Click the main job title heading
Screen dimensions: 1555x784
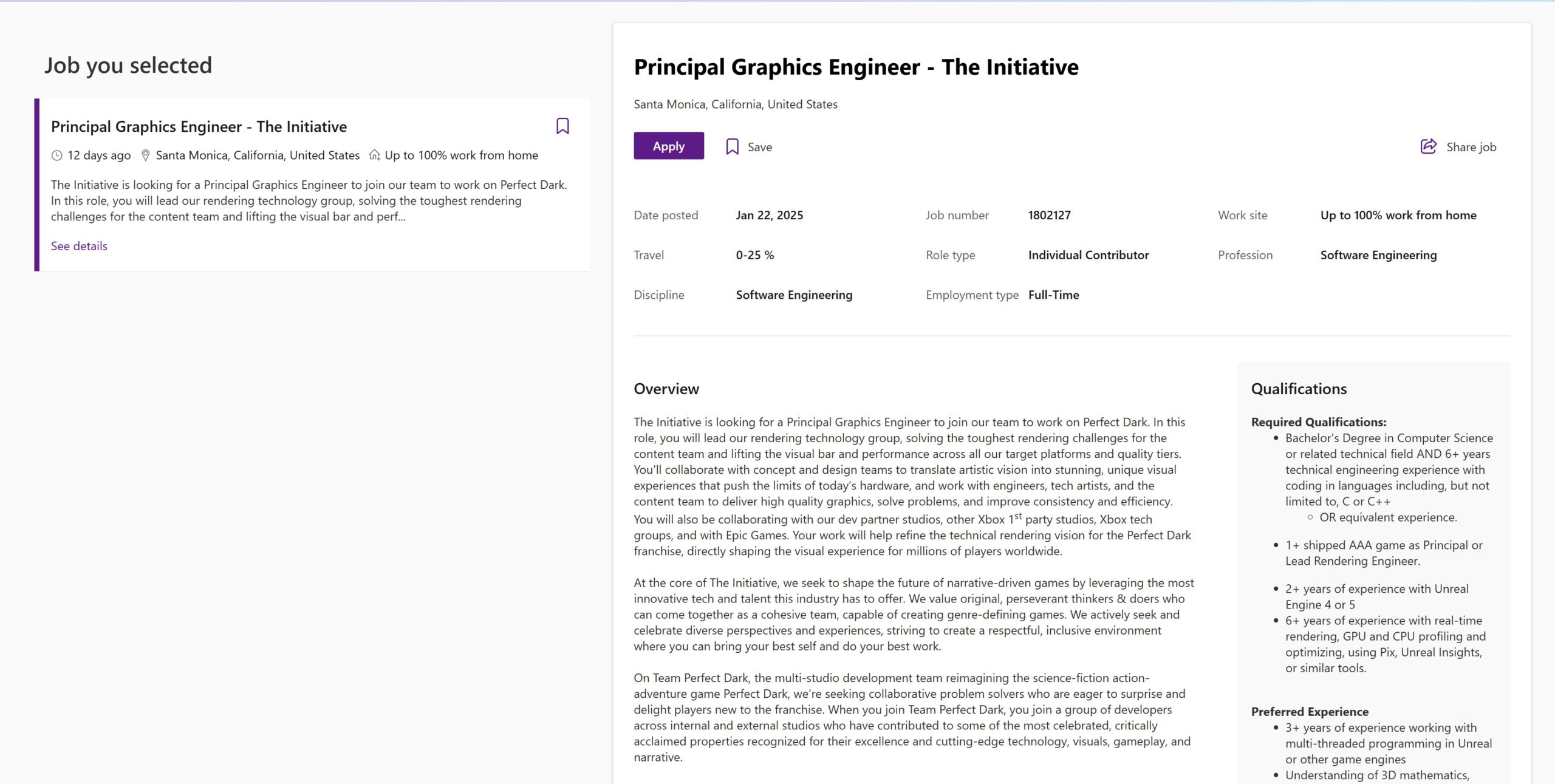click(x=856, y=67)
